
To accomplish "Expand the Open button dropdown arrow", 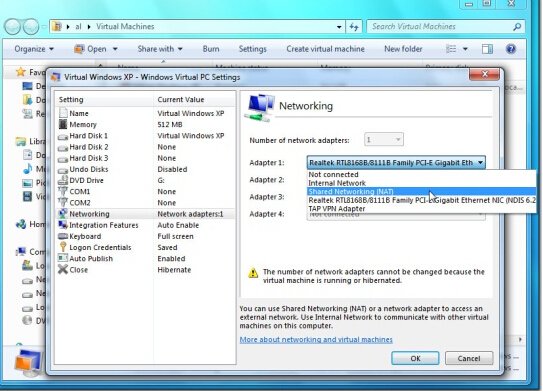I will click(115, 49).
